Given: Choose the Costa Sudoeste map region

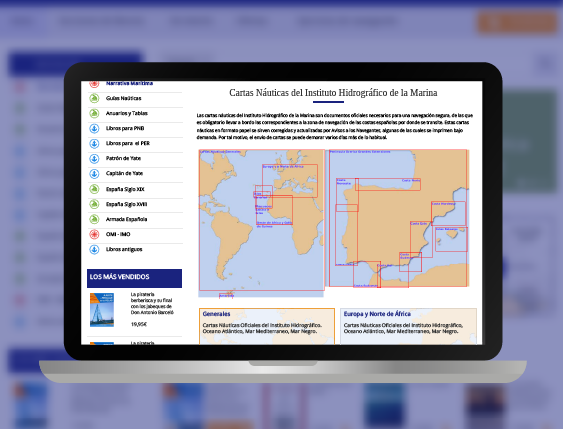Looking at the screenshot, I should 367,274.
